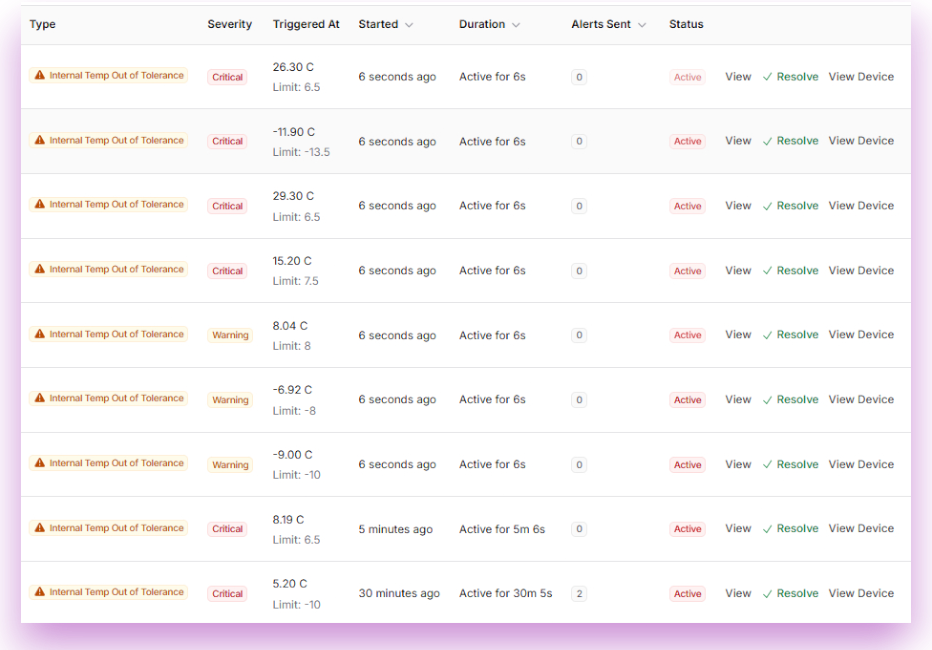Click the Alerts Sent badge showing 2
The image size is (932, 650).
coord(579,594)
